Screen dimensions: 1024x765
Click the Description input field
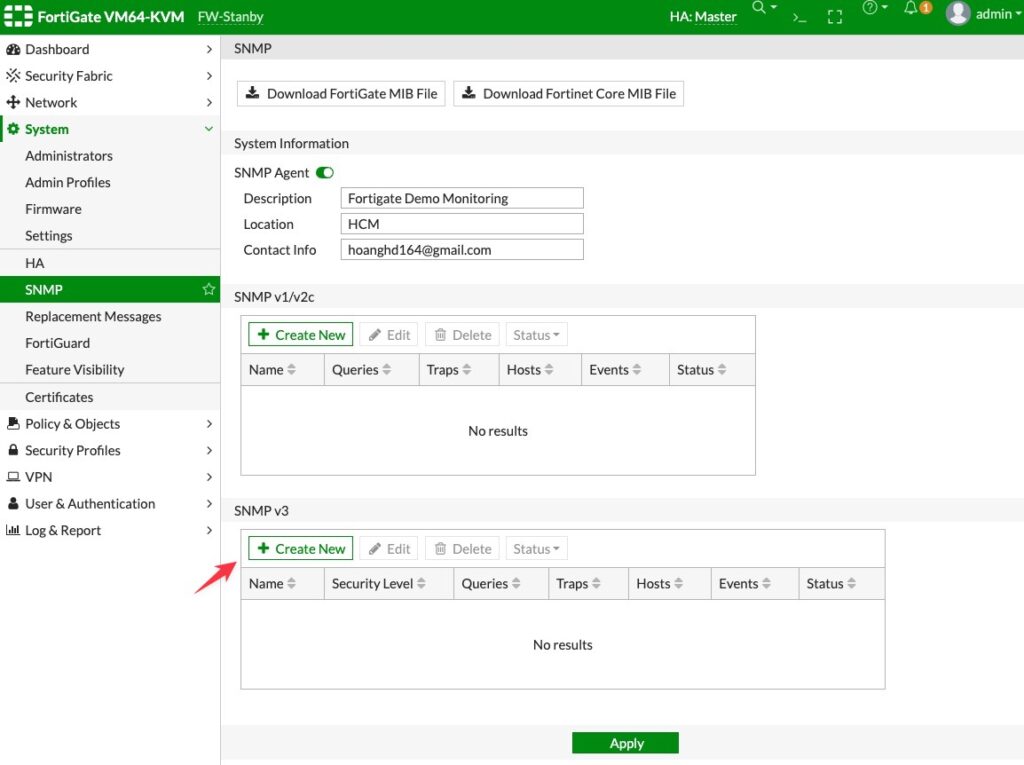point(462,198)
